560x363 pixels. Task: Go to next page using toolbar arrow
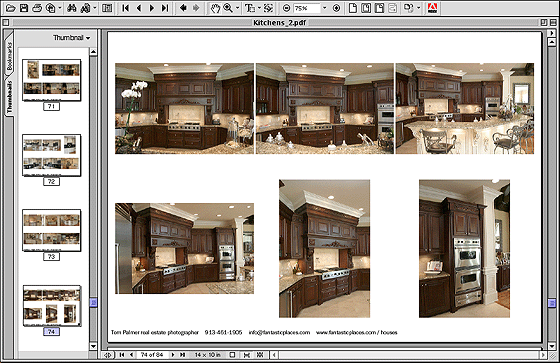[152, 8]
